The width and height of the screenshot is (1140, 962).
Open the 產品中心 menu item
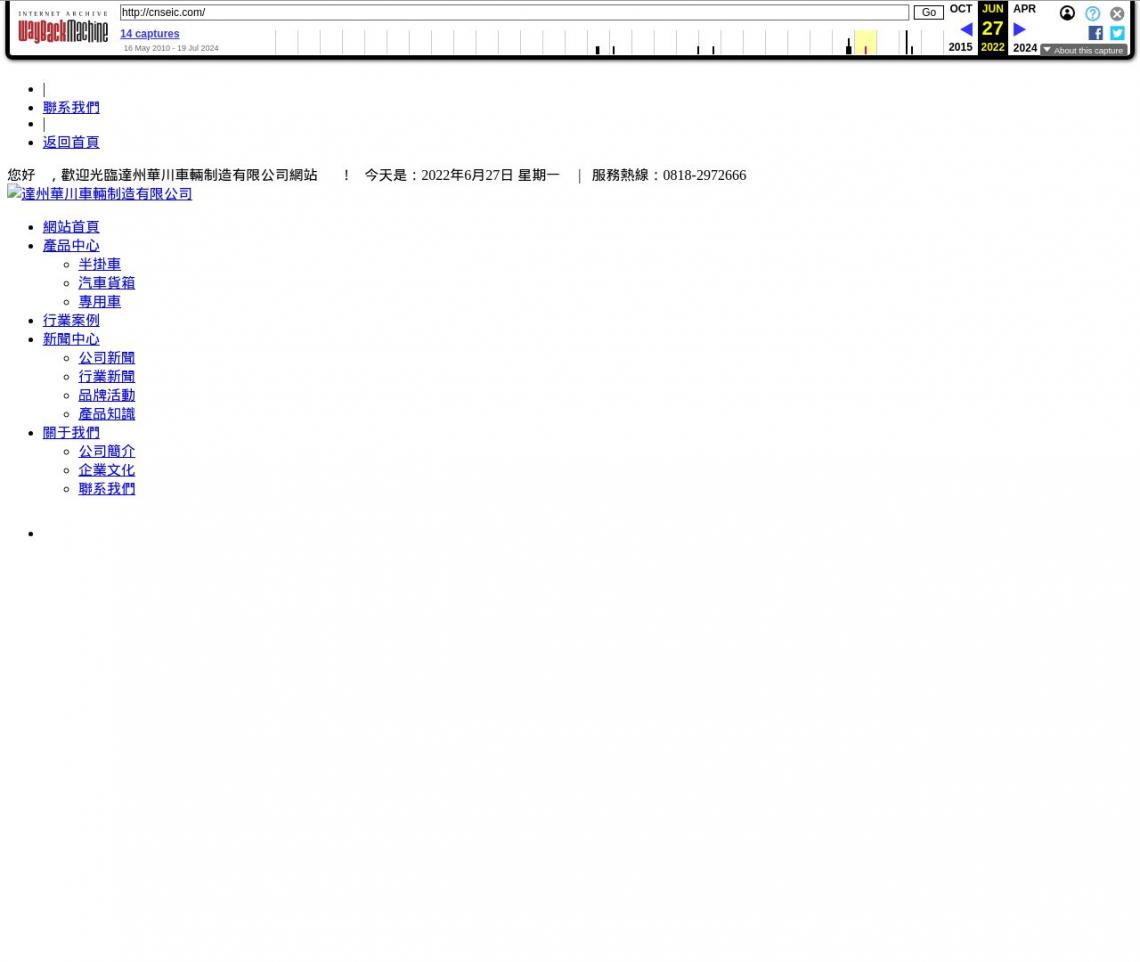[x=71, y=246]
